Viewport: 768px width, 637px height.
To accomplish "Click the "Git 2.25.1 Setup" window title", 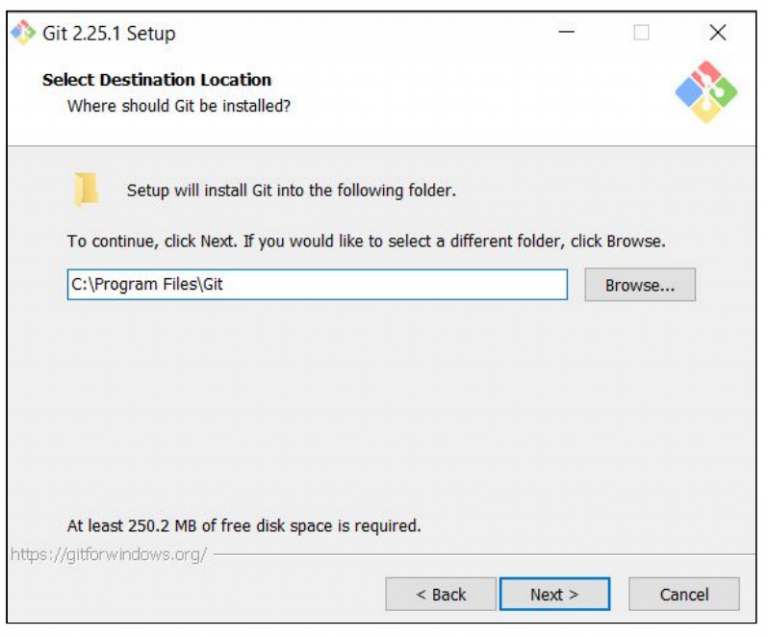I will (108, 33).
